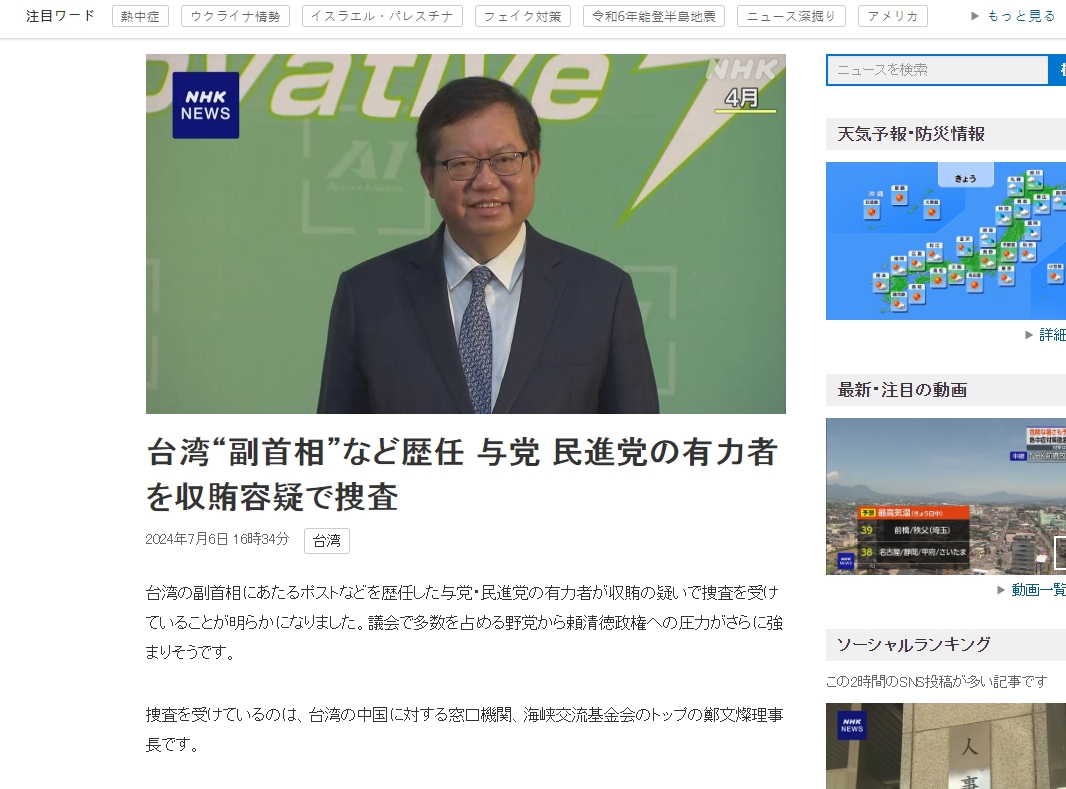The height and width of the screenshot is (789, 1066).
Task: Focus the ニュースを検索 search field
Action: tap(936, 70)
